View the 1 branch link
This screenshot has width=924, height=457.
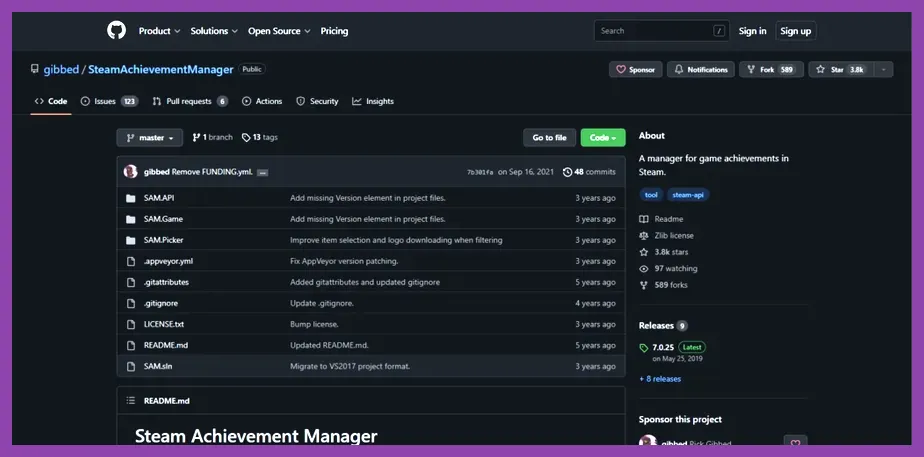(x=212, y=137)
